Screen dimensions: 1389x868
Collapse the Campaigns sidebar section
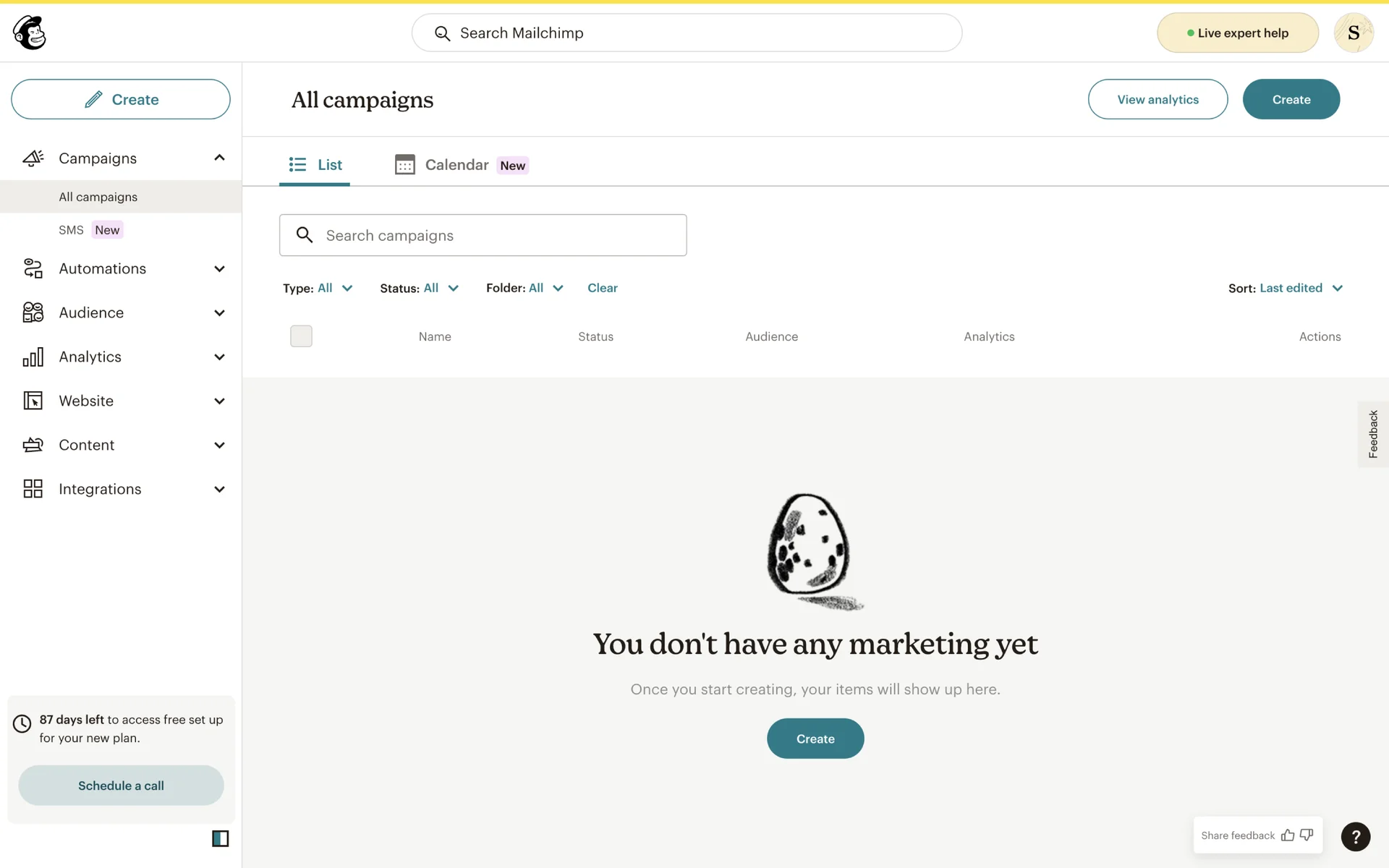click(219, 158)
